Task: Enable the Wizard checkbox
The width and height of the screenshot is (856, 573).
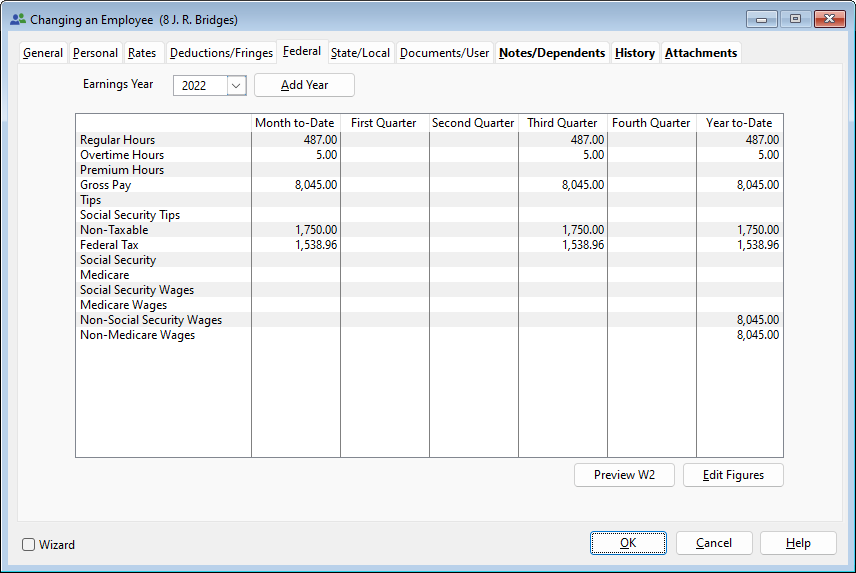Action: [29, 545]
